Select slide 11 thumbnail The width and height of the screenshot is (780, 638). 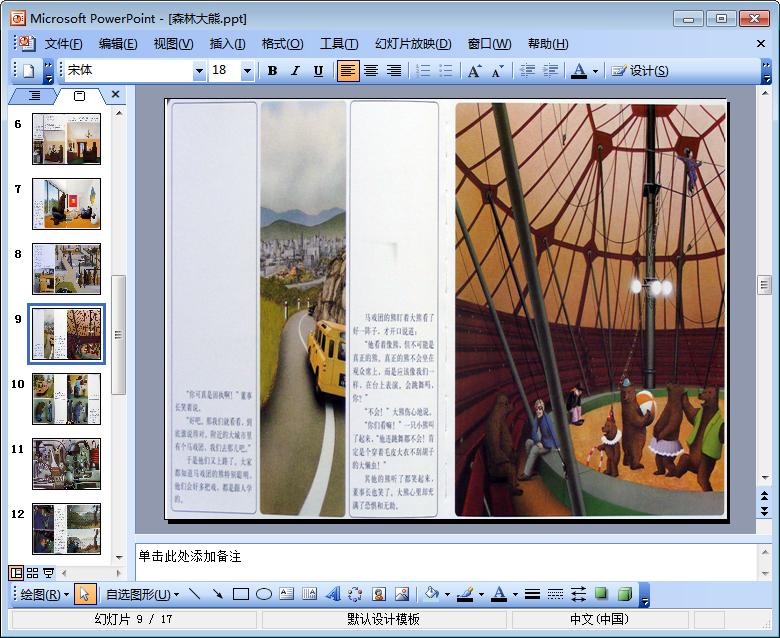(x=66, y=464)
